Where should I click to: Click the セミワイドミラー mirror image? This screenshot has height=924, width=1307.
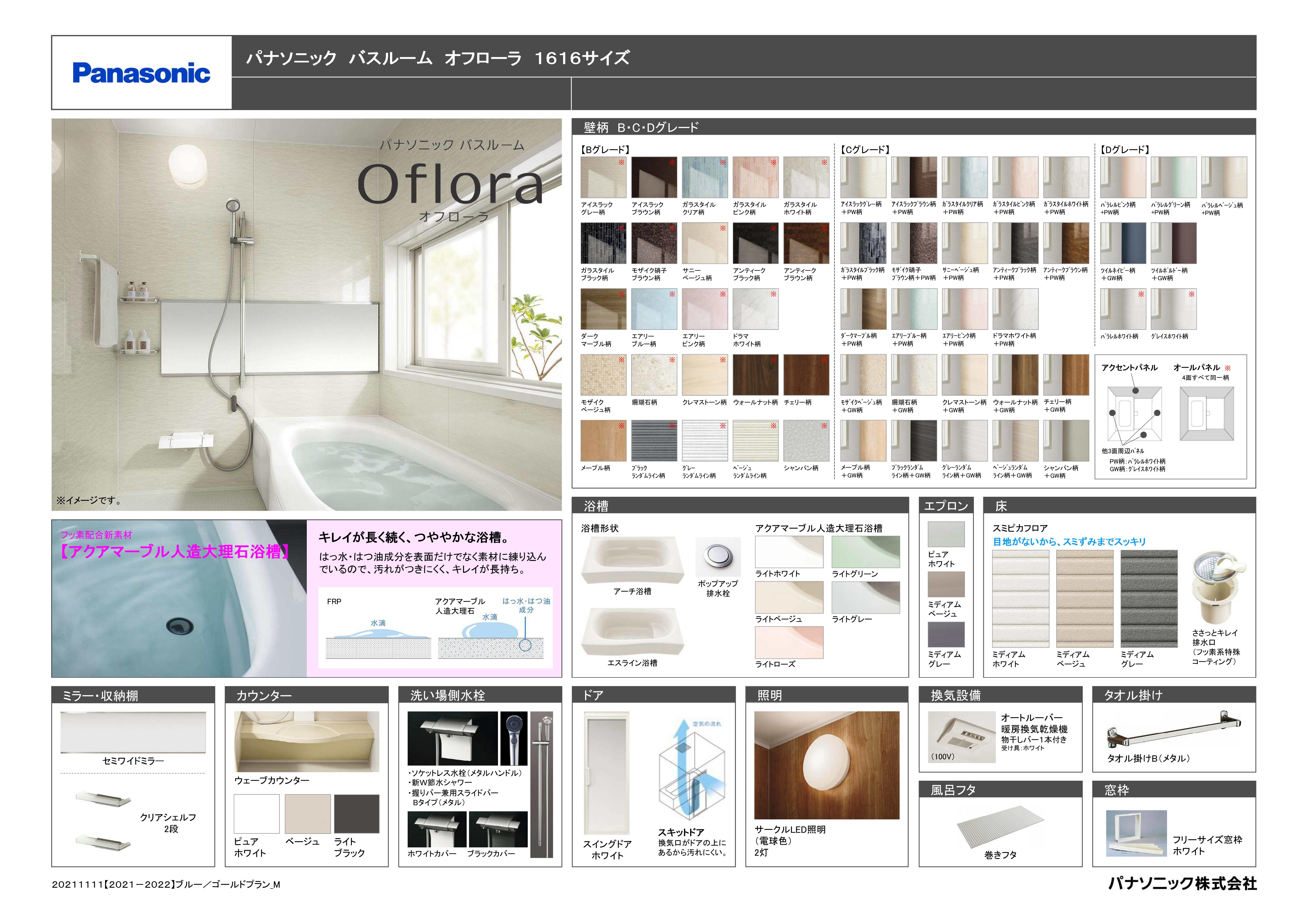tap(133, 732)
